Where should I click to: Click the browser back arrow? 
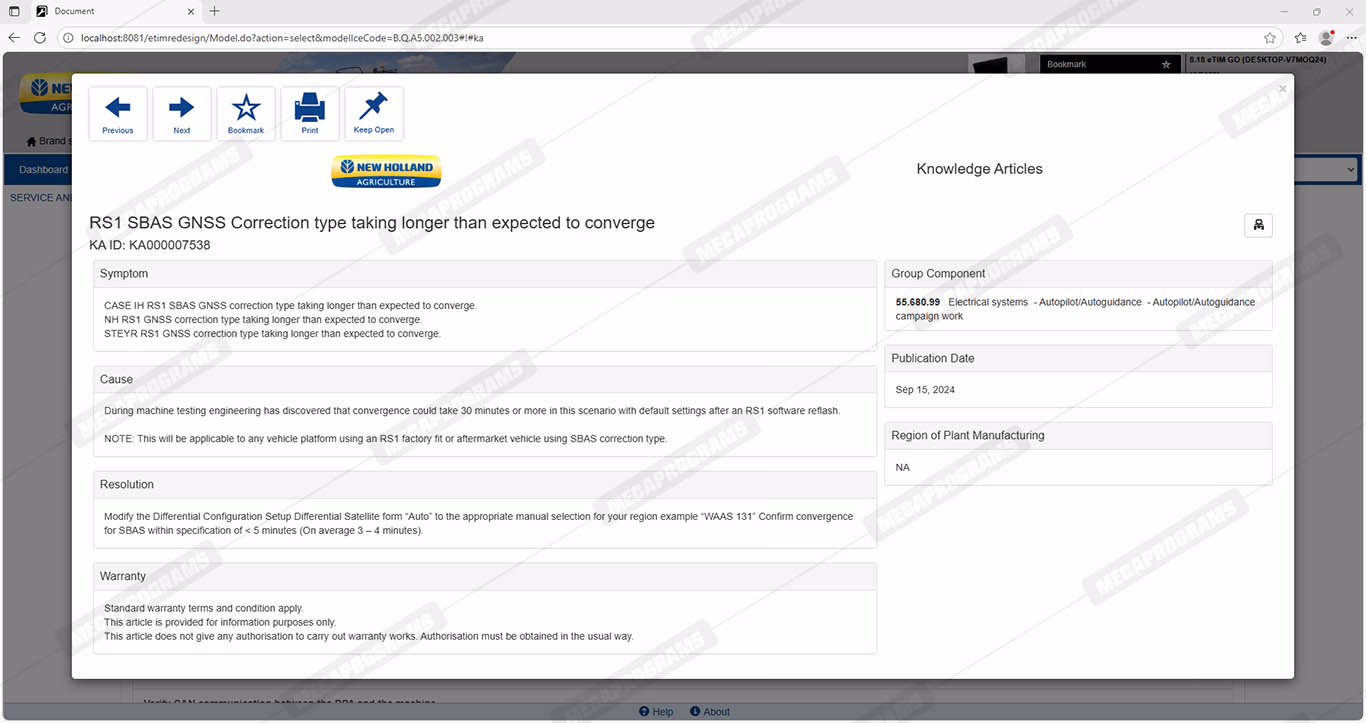(x=14, y=38)
